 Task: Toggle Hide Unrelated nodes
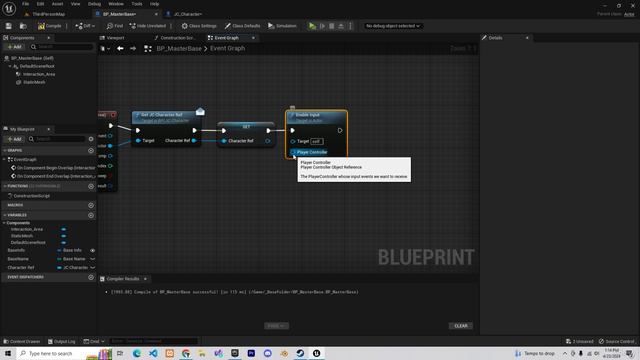(x=148, y=26)
